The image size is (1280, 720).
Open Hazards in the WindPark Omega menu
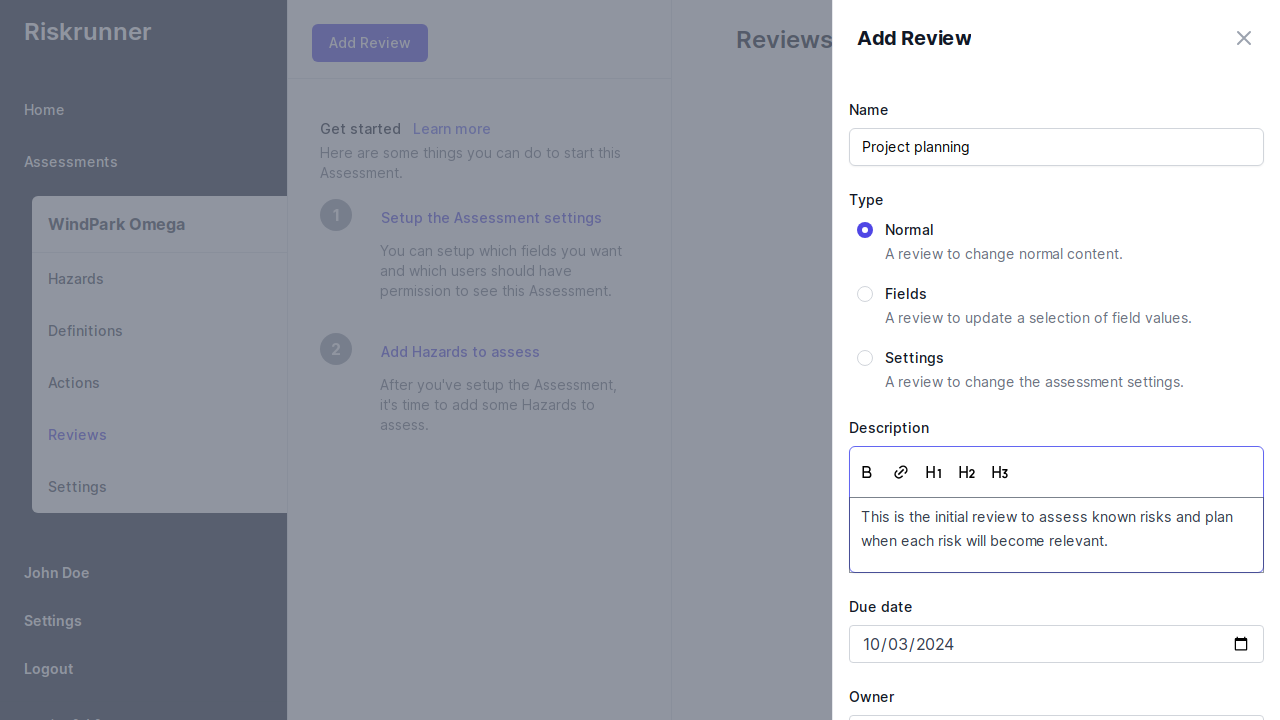coord(76,279)
